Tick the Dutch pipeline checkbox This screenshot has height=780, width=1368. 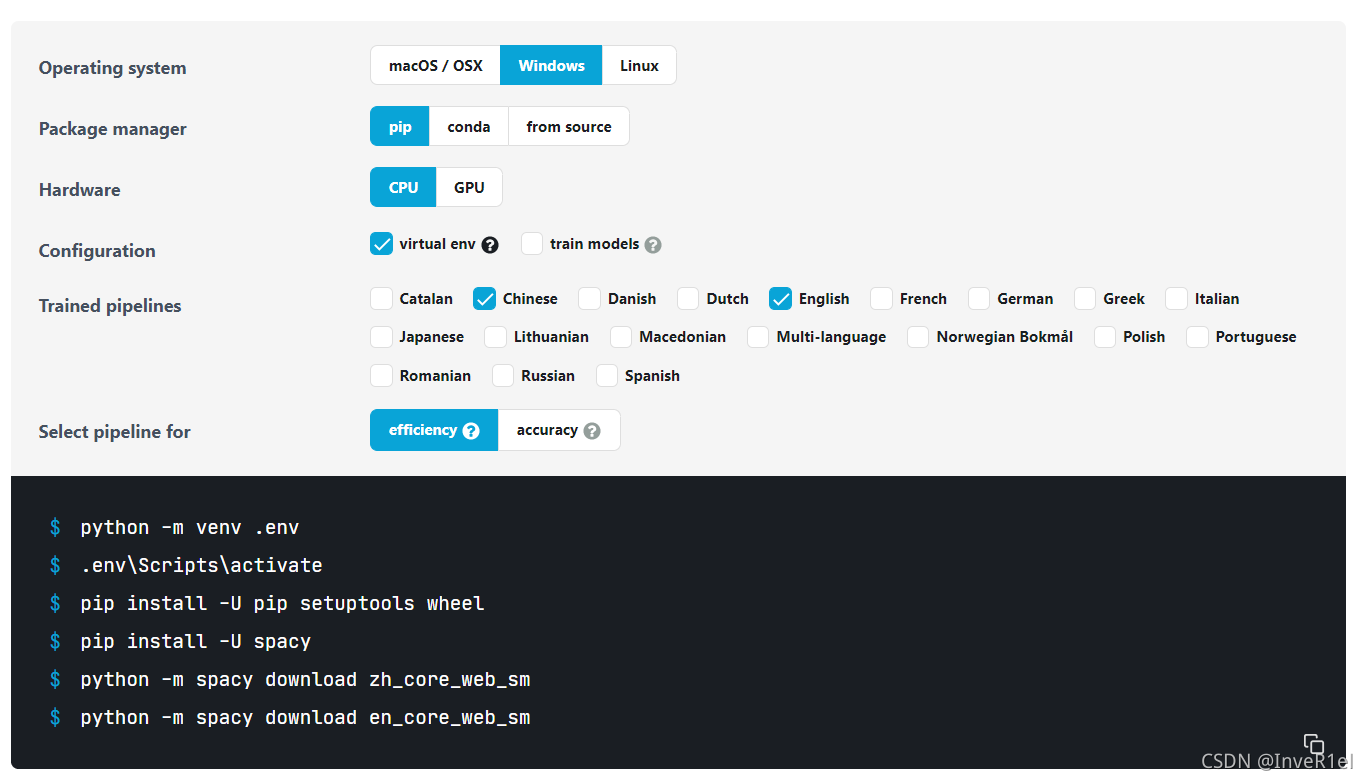688,299
